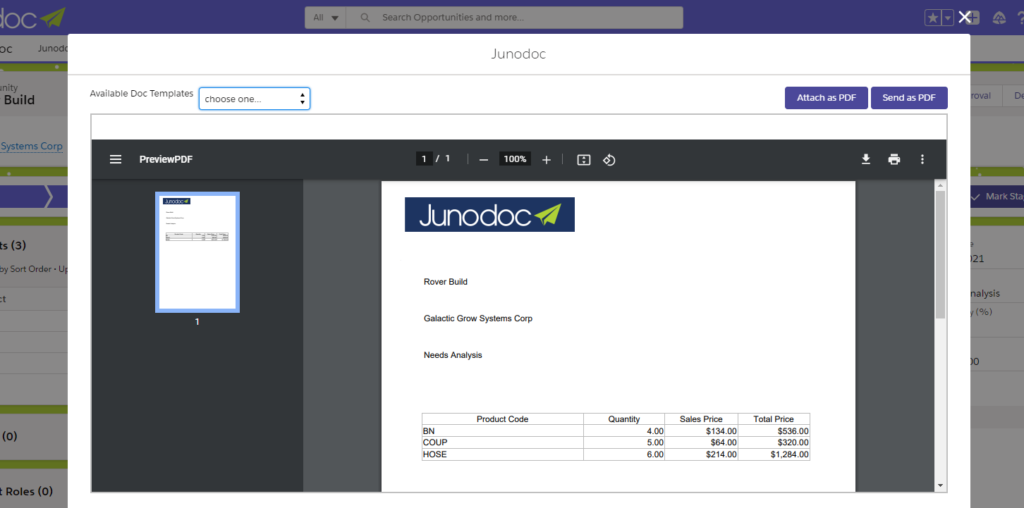Zoom out the PDF preview
The width and height of the screenshot is (1024, 508).
[483, 160]
